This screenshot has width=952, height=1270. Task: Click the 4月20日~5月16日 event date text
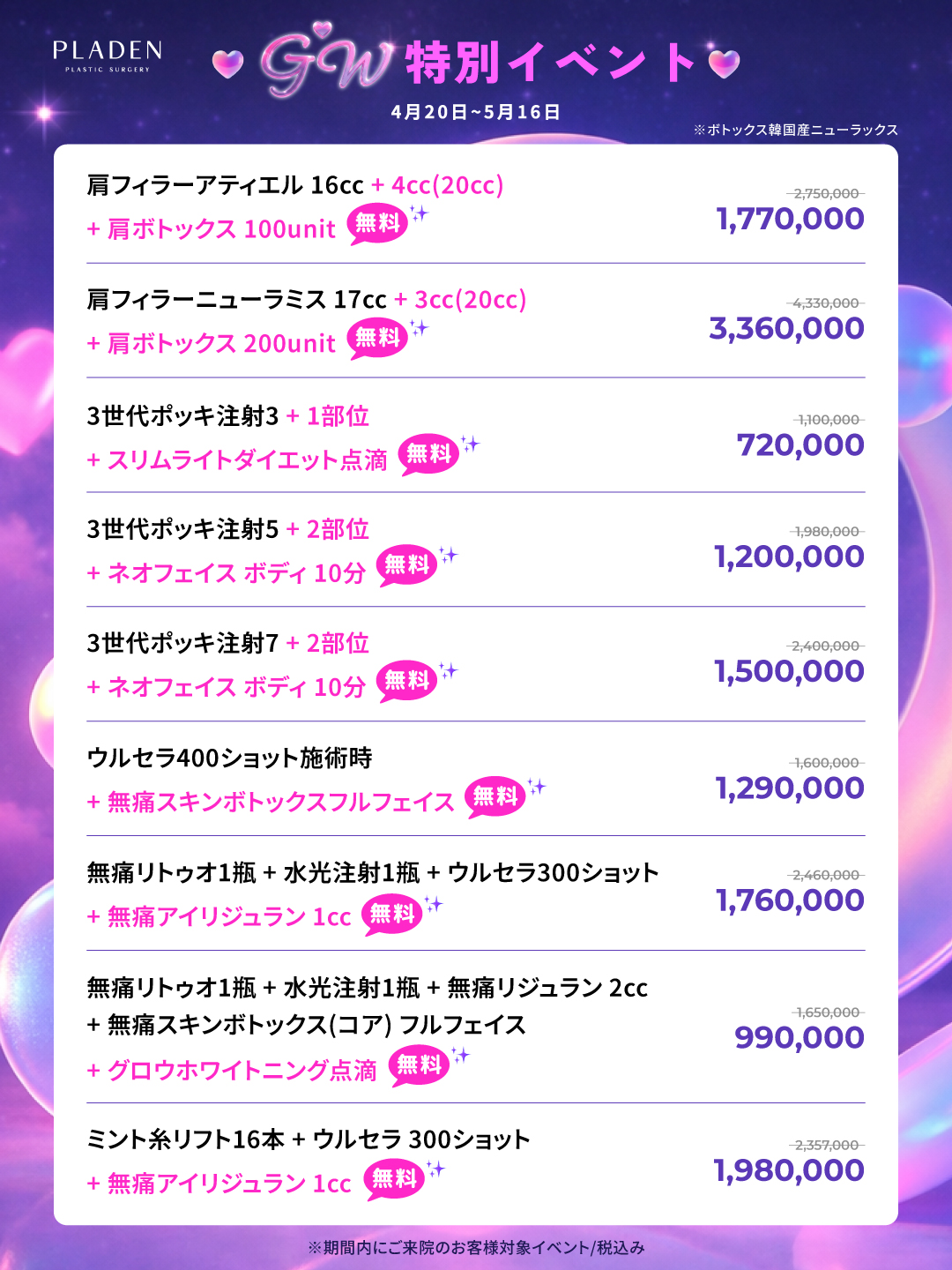pyautogui.click(x=476, y=112)
